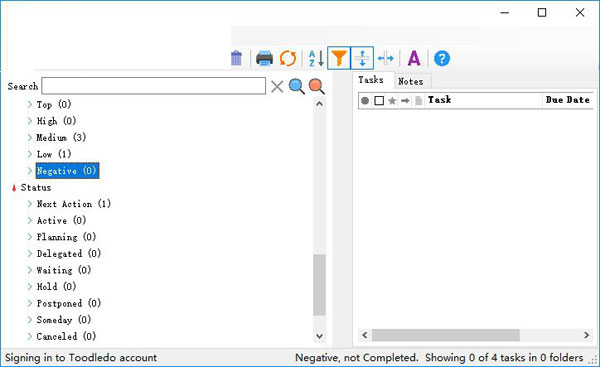The height and width of the screenshot is (367, 600).
Task: Clear search with the X icon
Action: 277,86
